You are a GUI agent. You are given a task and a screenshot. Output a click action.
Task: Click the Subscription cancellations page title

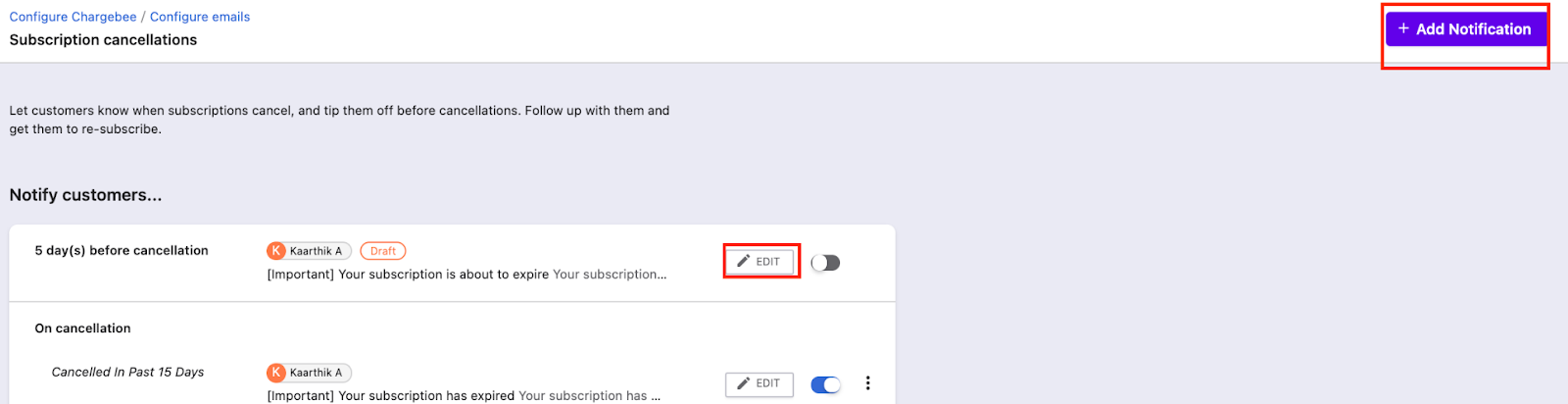[x=103, y=40]
